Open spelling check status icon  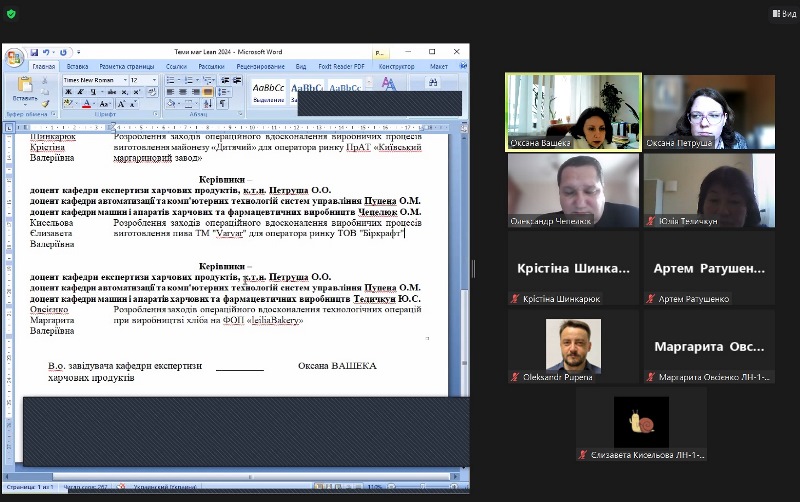[121, 487]
